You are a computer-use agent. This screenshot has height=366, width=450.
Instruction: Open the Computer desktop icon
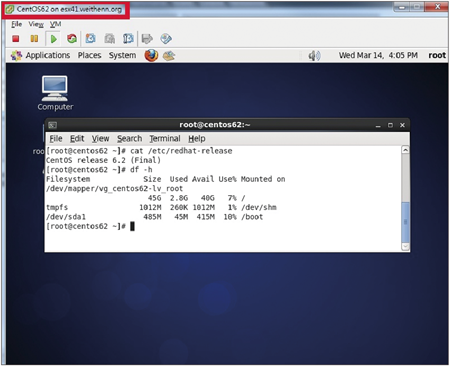pos(55,93)
